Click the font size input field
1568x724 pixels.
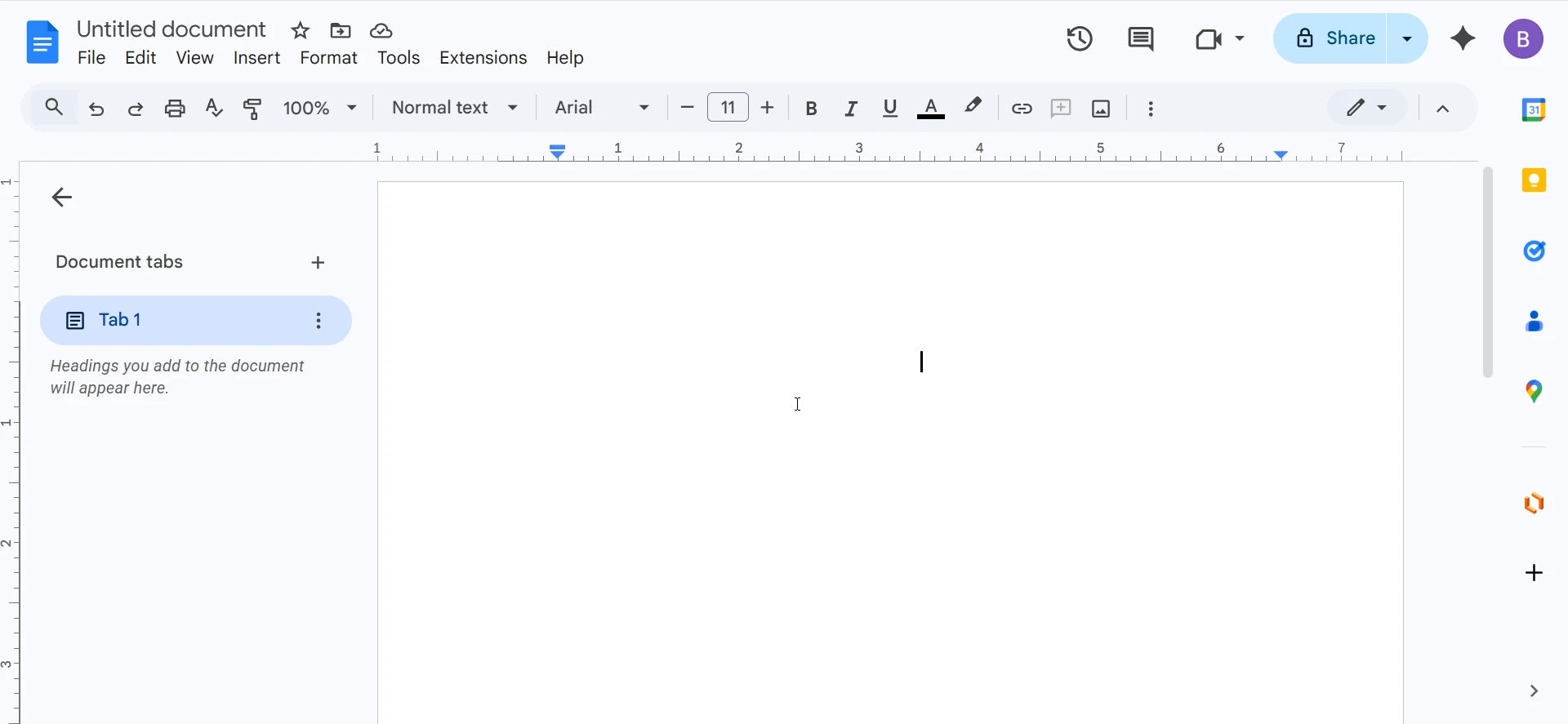[728, 108]
